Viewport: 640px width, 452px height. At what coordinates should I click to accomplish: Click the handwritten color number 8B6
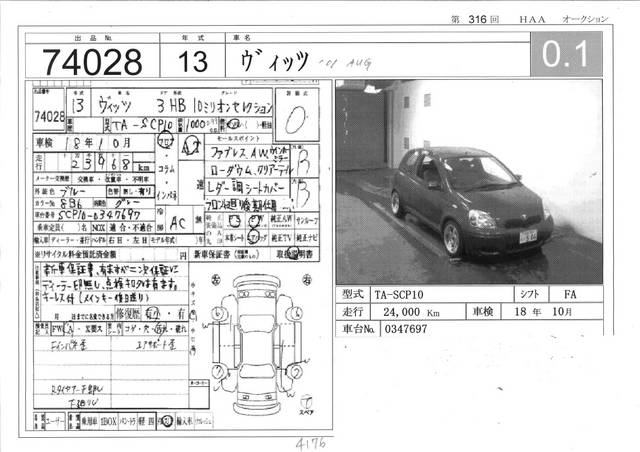(71, 203)
